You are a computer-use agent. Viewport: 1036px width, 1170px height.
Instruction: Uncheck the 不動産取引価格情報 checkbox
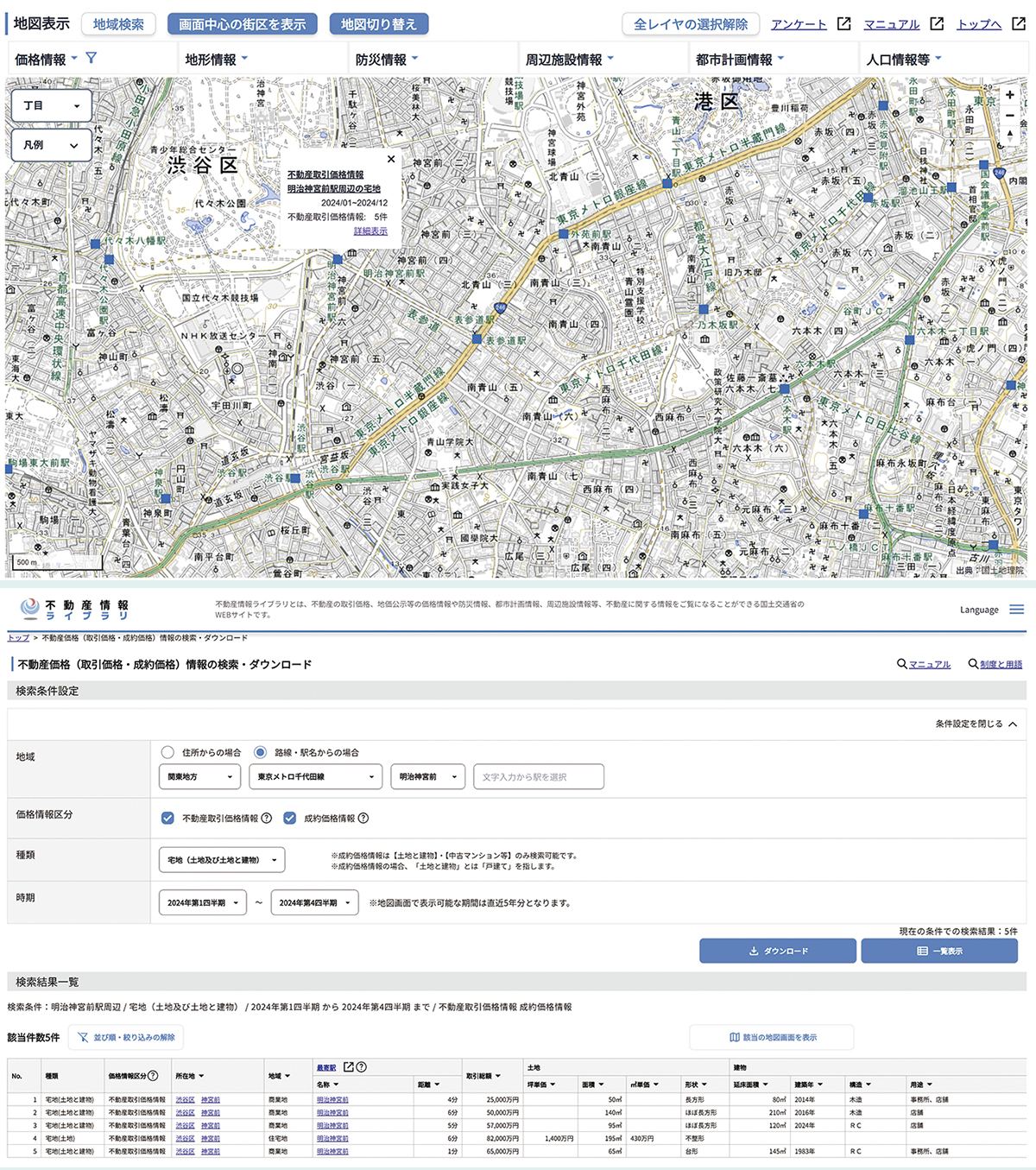click(167, 818)
